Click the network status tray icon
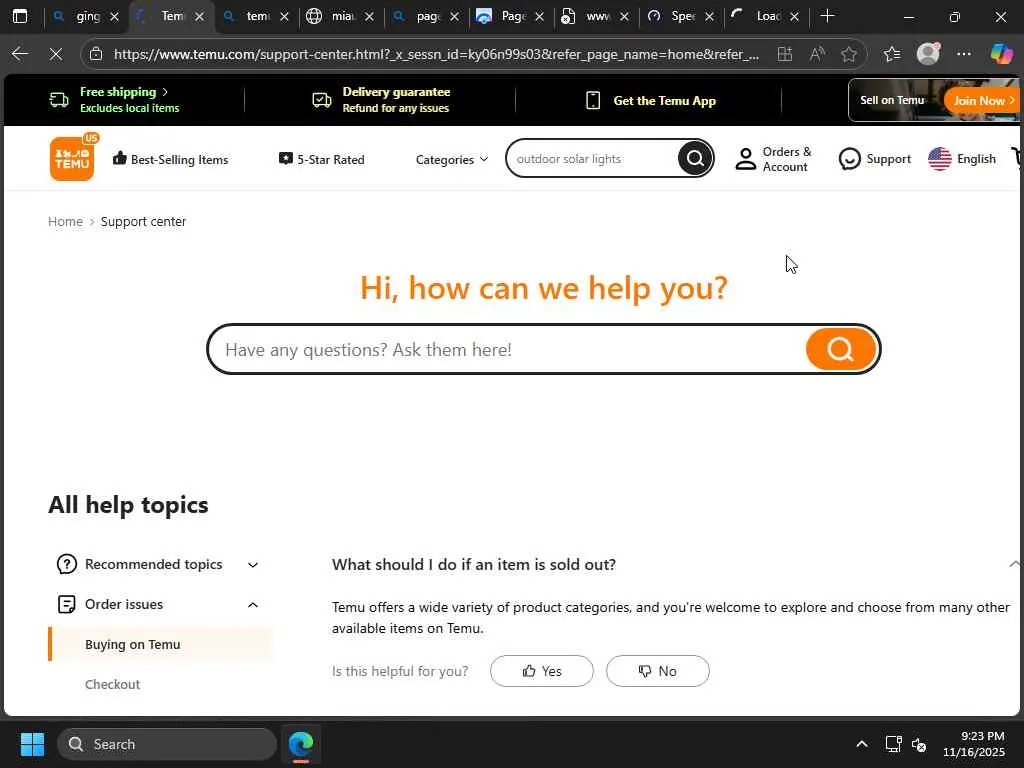Screen dimensions: 1024x768 pyautogui.click(x=893, y=744)
